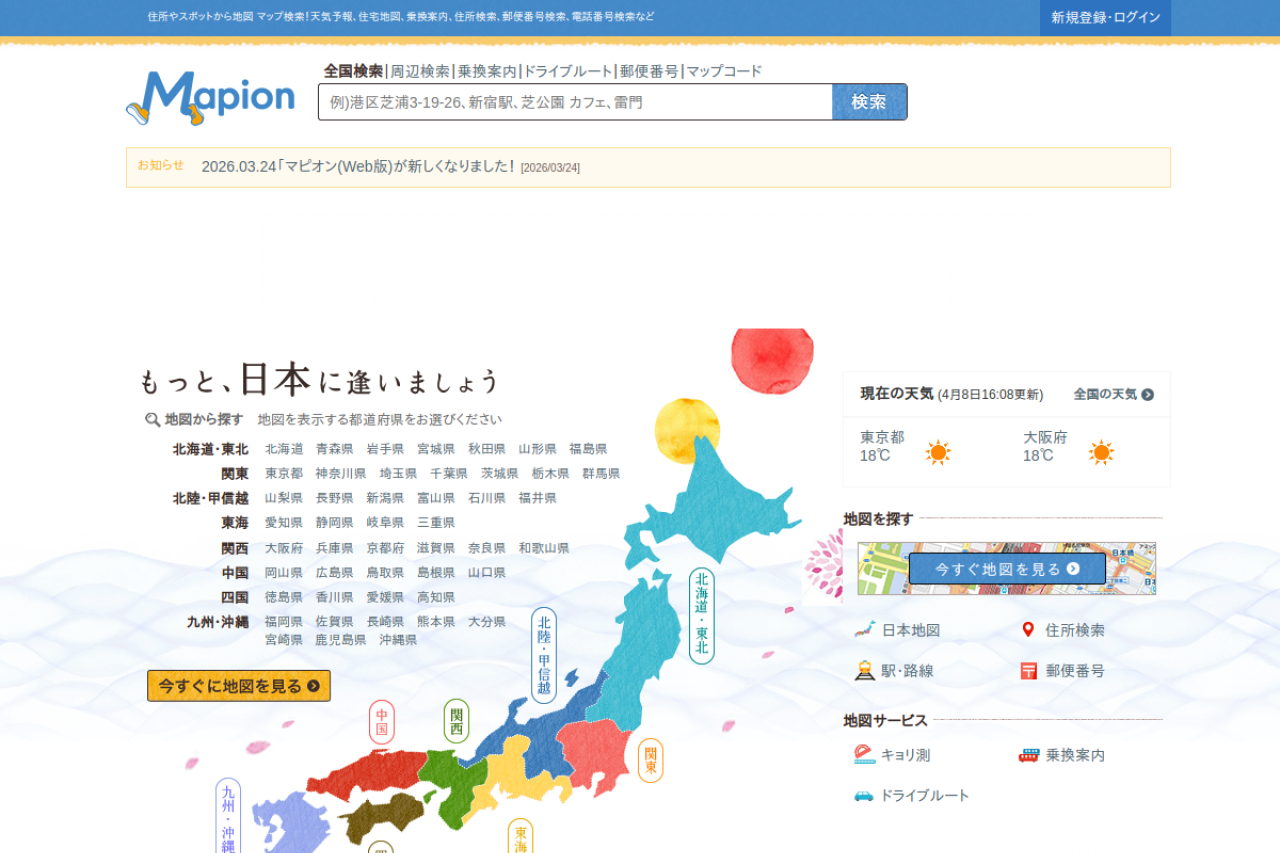Open the キョリ測 distance measuring icon
The height and width of the screenshot is (853, 1280).
click(865, 755)
